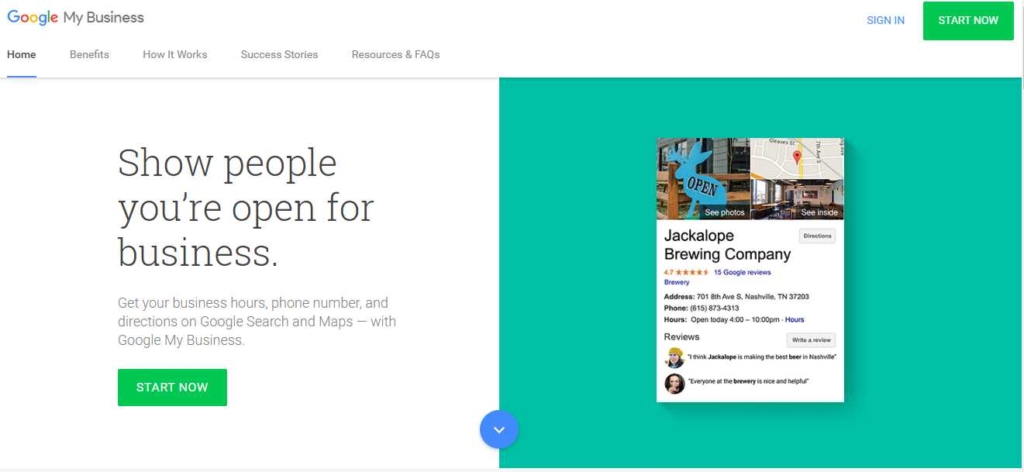Go to Success Stories tab

tap(280, 55)
